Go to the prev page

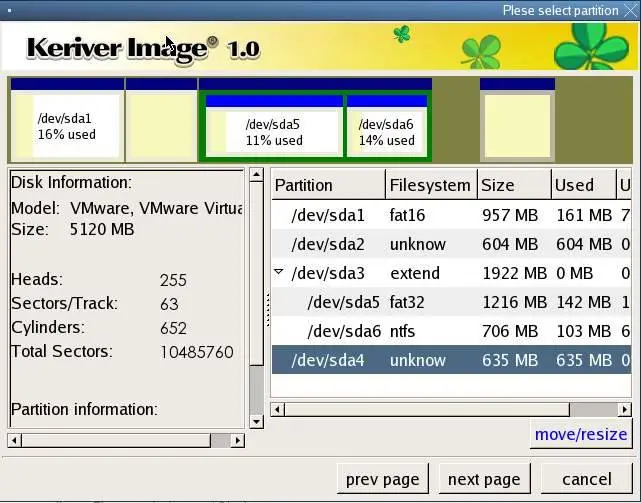click(383, 479)
